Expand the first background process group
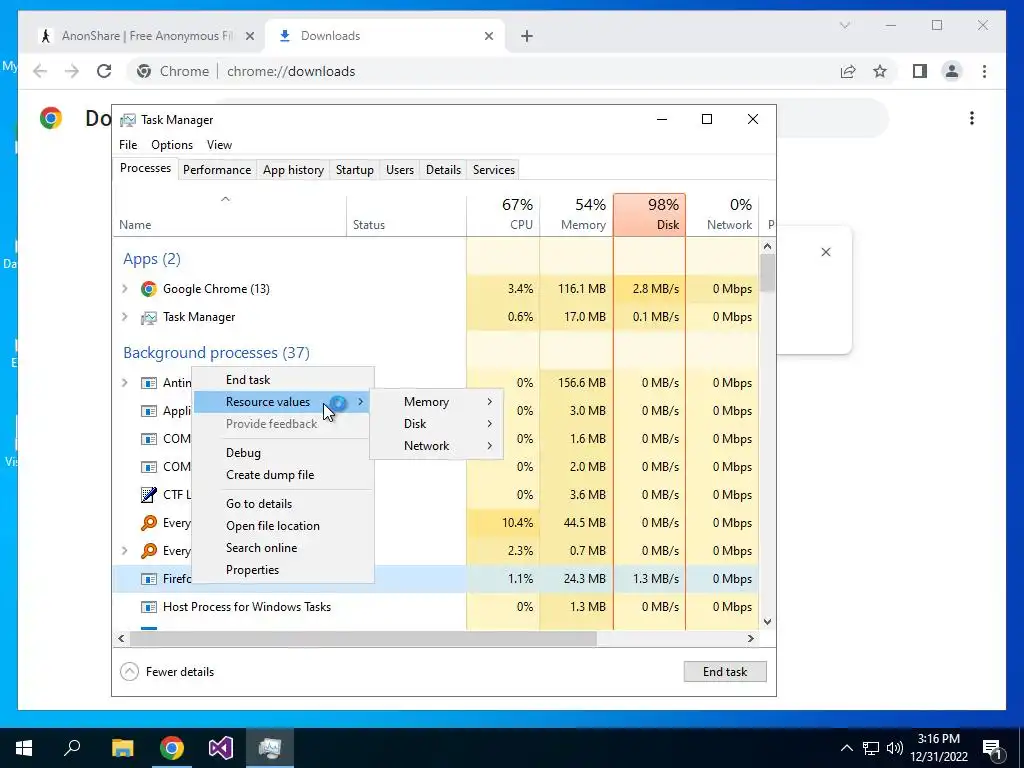The image size is (1024, 768). [x=125, y=383]
